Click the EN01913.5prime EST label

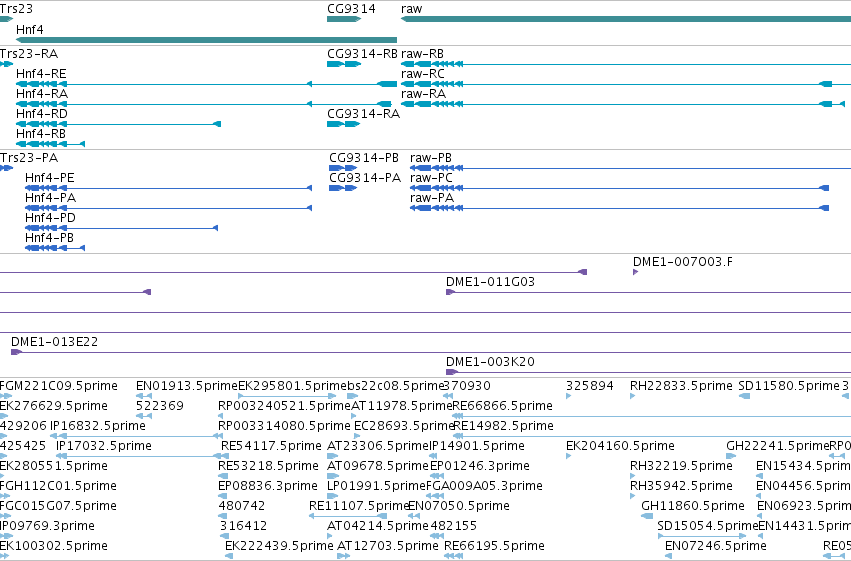pos(187,386)
